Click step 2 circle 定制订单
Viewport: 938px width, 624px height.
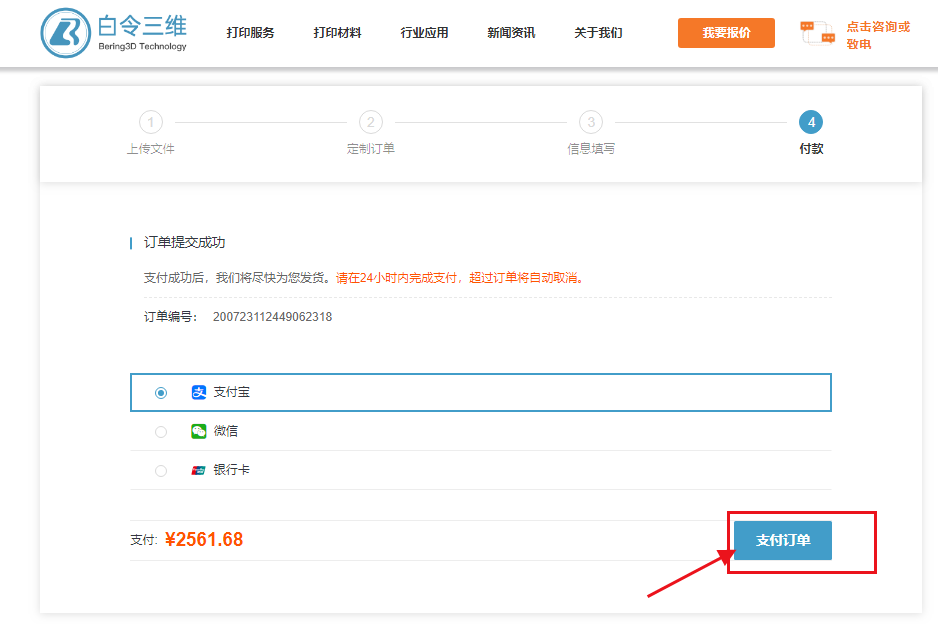click(371, 123)
